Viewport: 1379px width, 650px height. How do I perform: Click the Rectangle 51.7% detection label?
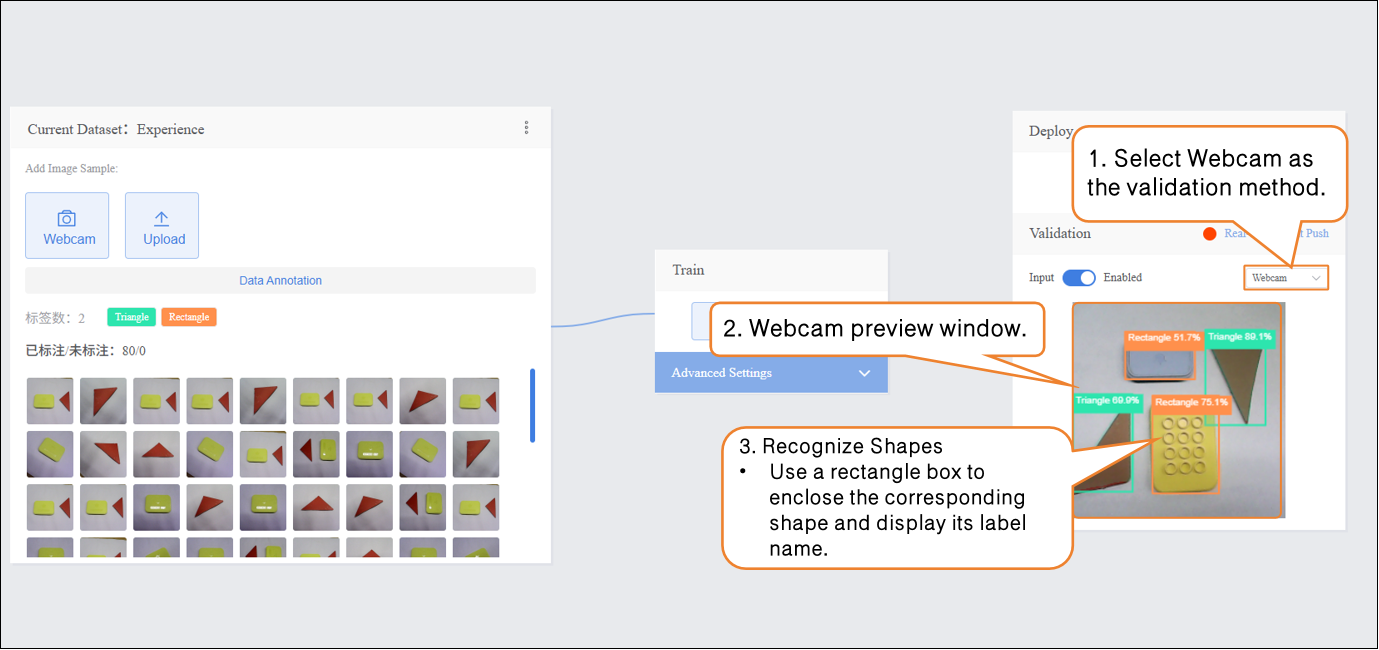tap(1163, 338)
